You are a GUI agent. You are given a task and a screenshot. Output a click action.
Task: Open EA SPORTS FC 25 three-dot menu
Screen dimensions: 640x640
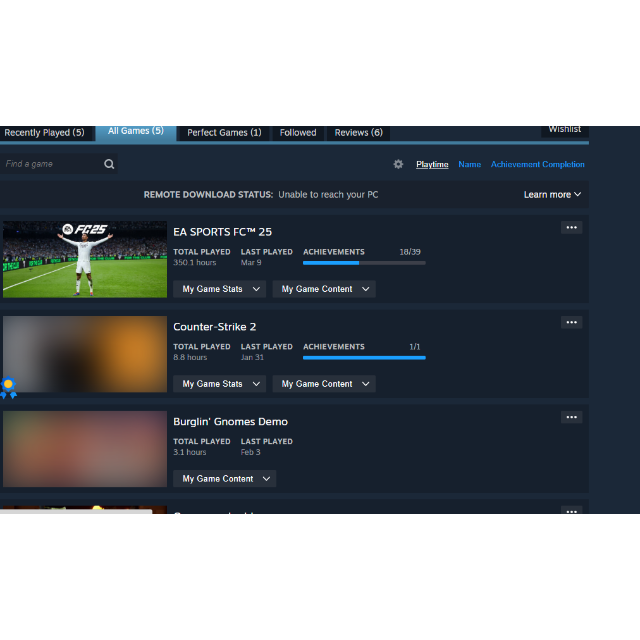[571, 227]
